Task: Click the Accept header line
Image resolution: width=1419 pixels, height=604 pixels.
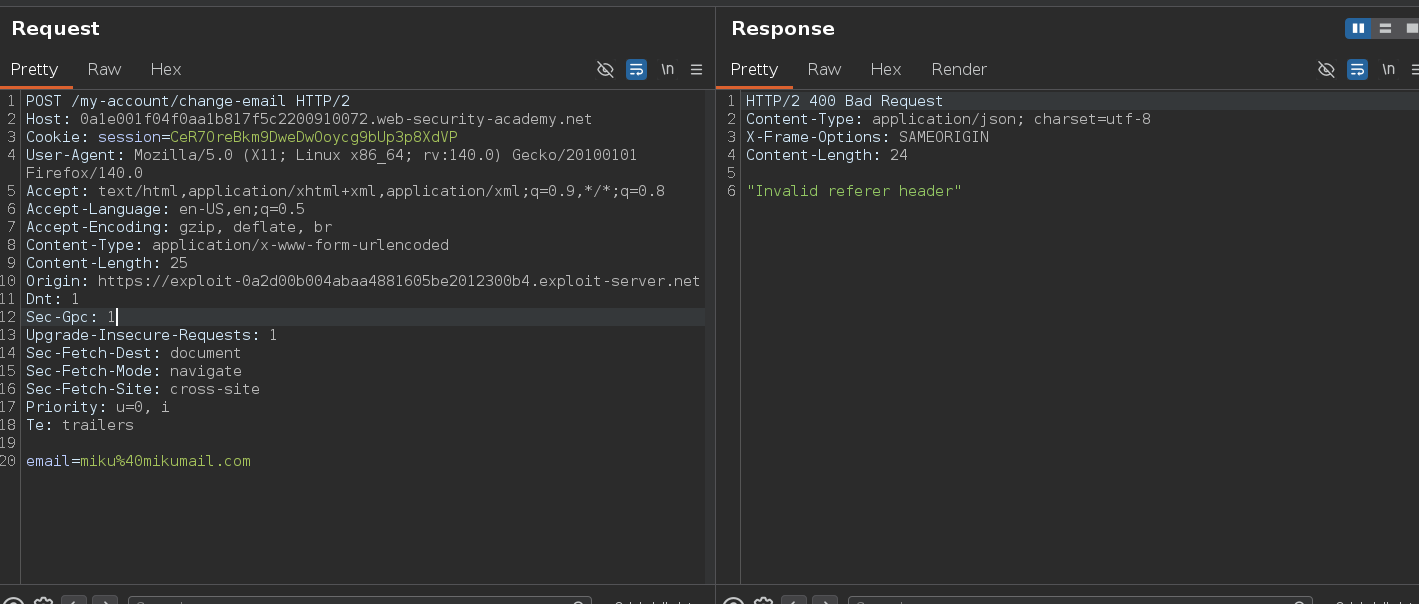Action: tap(345, 191)
